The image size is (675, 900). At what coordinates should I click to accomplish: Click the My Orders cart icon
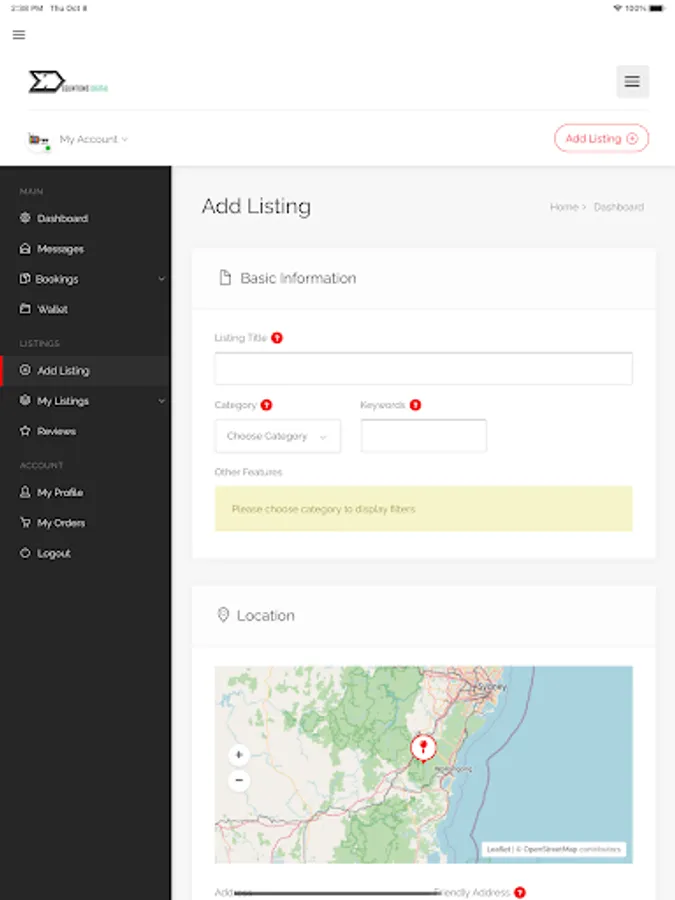coord(25,522)
